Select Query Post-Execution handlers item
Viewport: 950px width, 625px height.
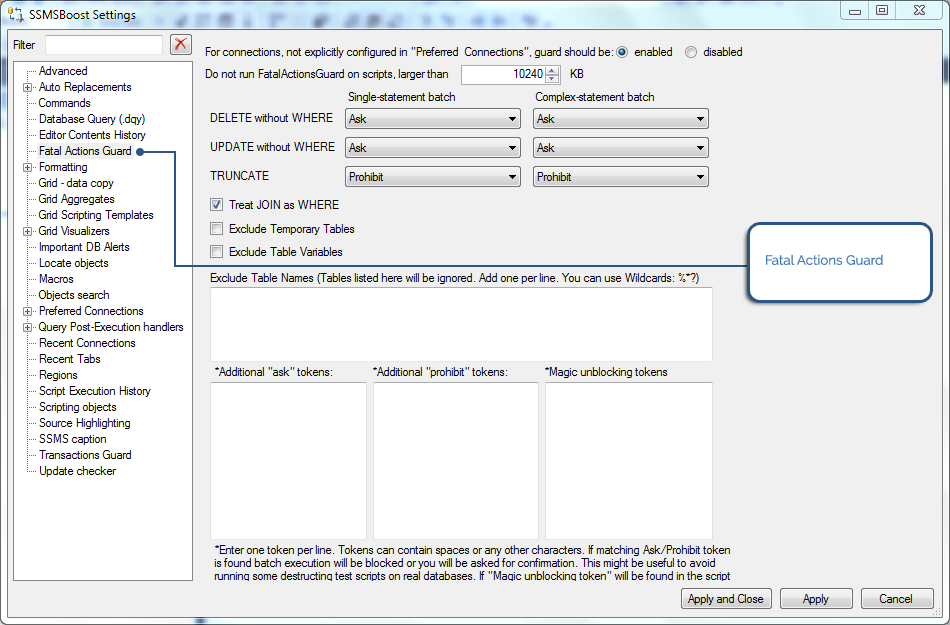111,327
